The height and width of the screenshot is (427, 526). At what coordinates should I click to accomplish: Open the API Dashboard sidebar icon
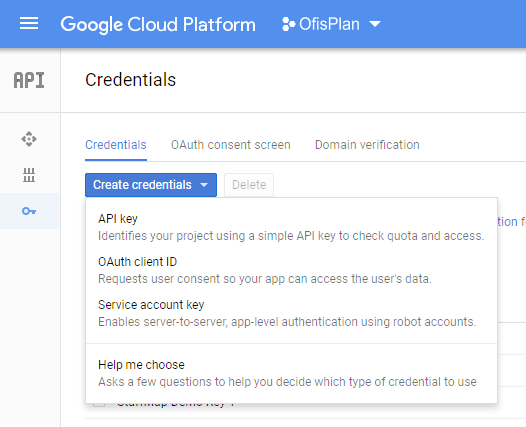29,139
